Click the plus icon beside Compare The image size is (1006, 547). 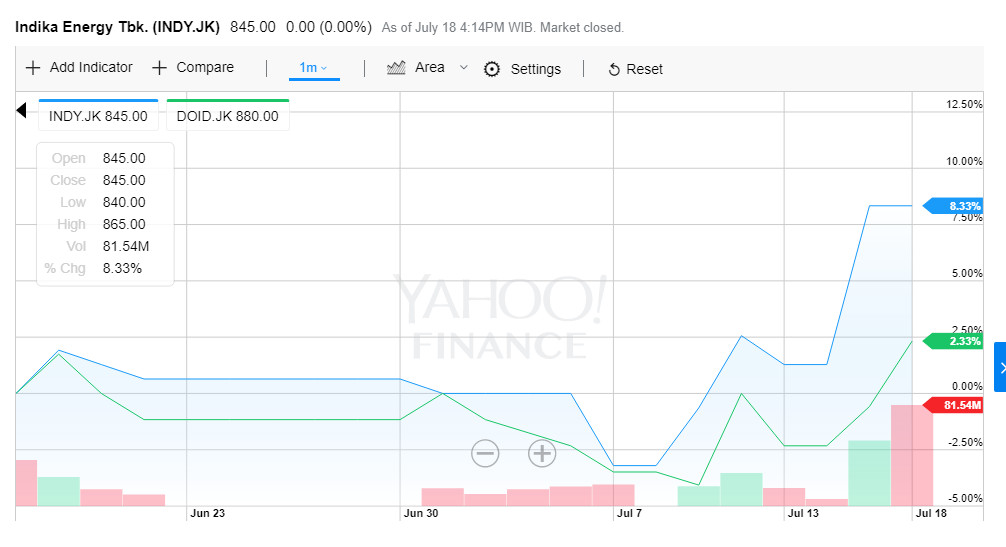click(159, 68)
